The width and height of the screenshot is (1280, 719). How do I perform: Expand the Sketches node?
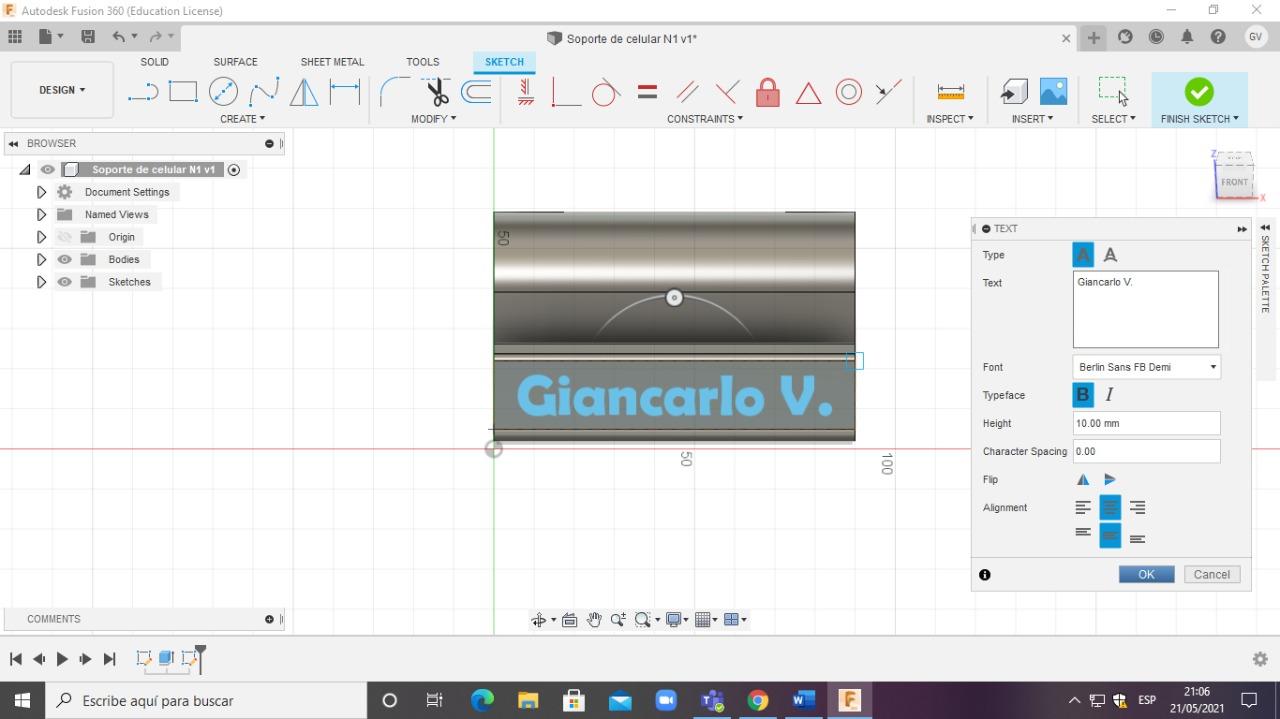[41, 282]
